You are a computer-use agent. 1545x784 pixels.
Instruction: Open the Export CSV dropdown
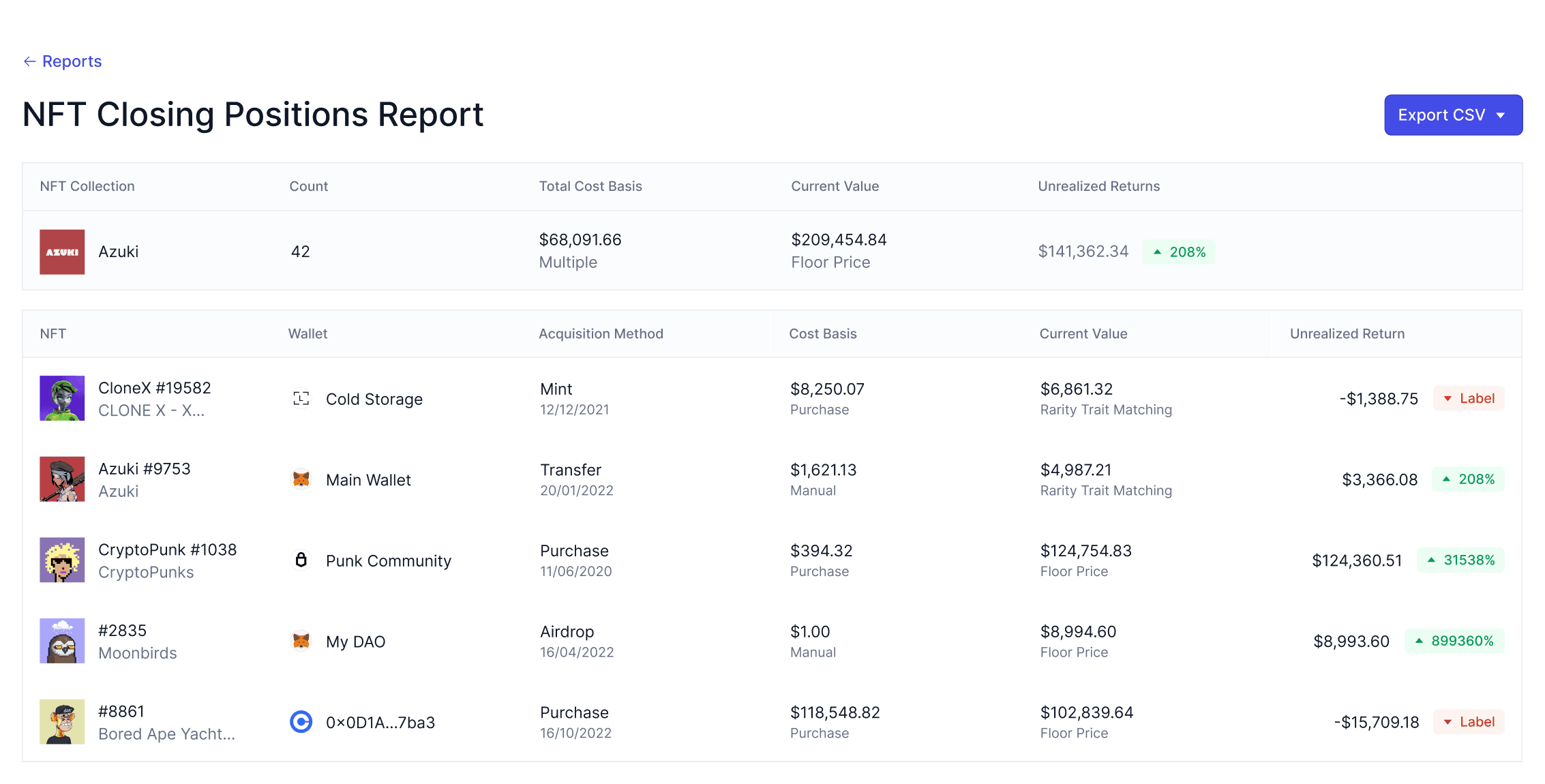click(x=1453, y=115)
